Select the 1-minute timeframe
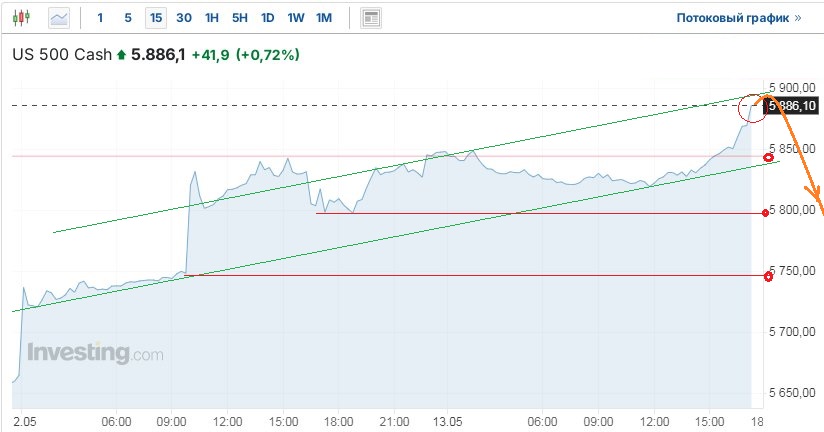Viewport: 824px width, 432px height. (x=100, y=18)
